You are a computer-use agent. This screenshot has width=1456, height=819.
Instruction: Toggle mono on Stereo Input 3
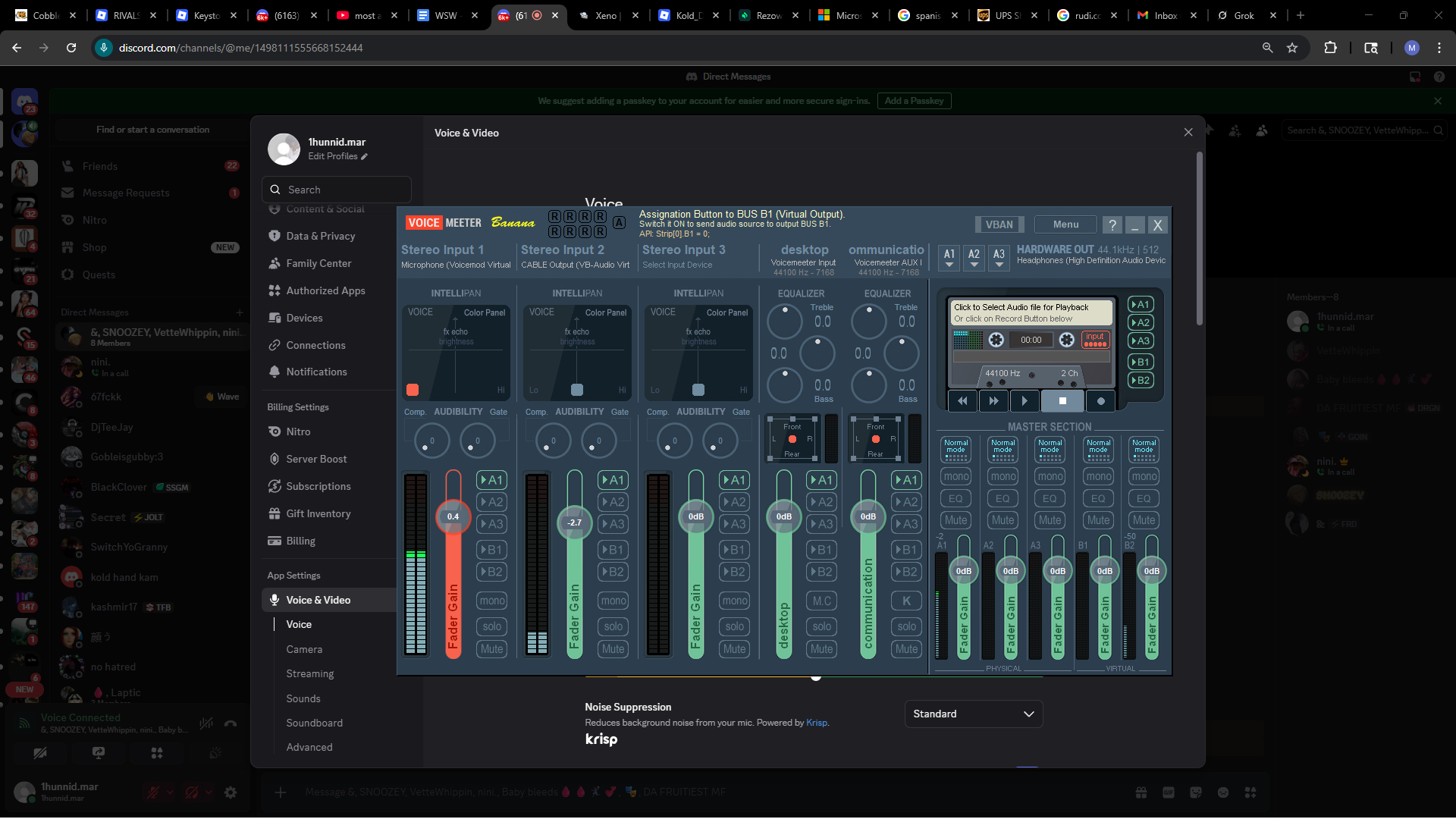point(735,601)
